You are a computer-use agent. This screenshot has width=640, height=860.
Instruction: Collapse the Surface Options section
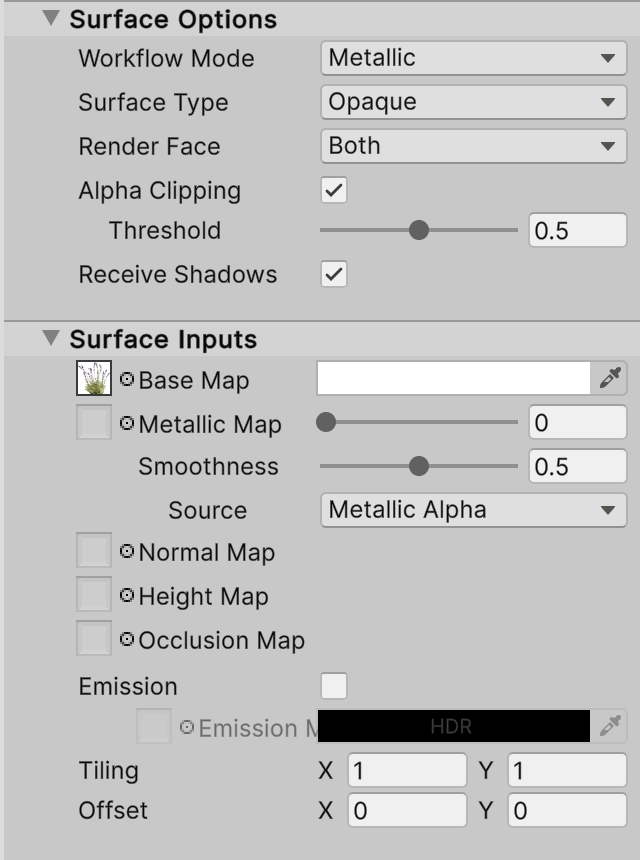pos(51,19)
